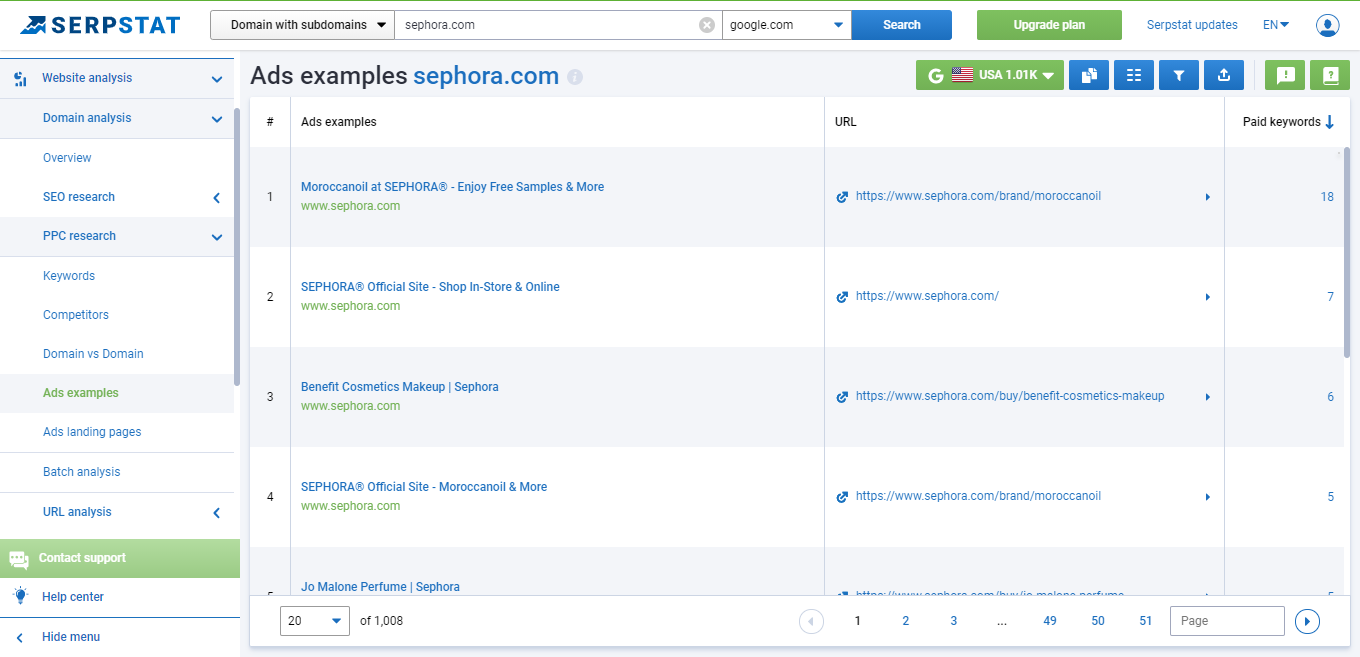Open Domain vs Domain in sidebar
The width and height of the screenshot is (1360, 657).
93,354
